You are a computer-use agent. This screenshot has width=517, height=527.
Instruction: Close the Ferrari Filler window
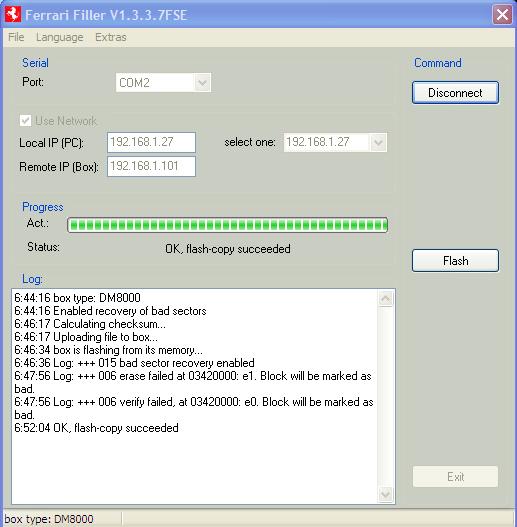(502, 15)
